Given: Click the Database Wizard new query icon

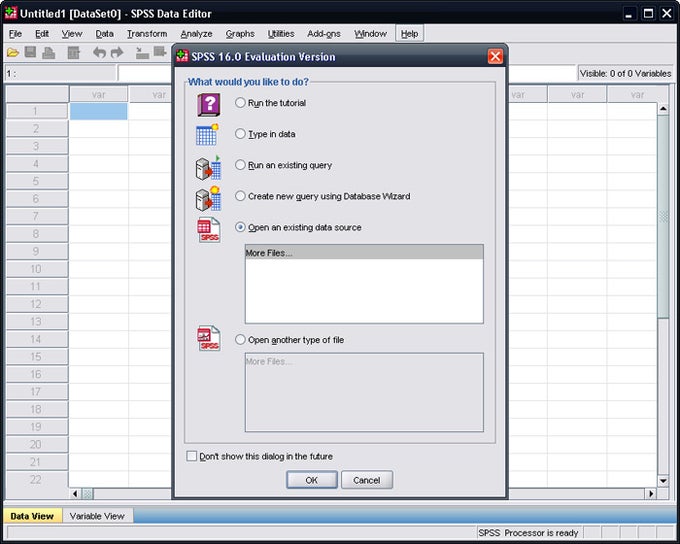Looking at the screenshot, I should pos(209,199).
